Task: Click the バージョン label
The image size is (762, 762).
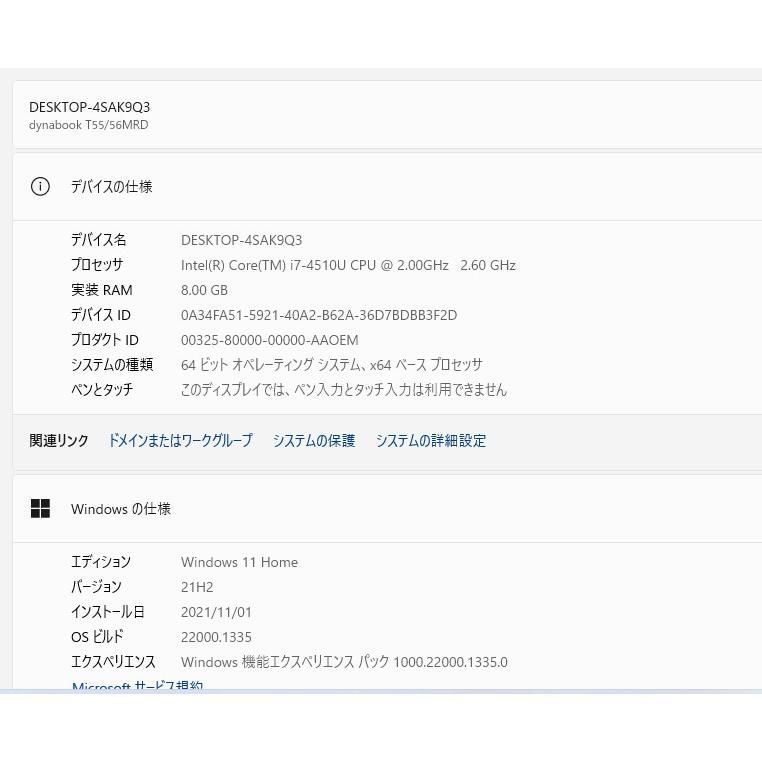Action: point(96,587)
